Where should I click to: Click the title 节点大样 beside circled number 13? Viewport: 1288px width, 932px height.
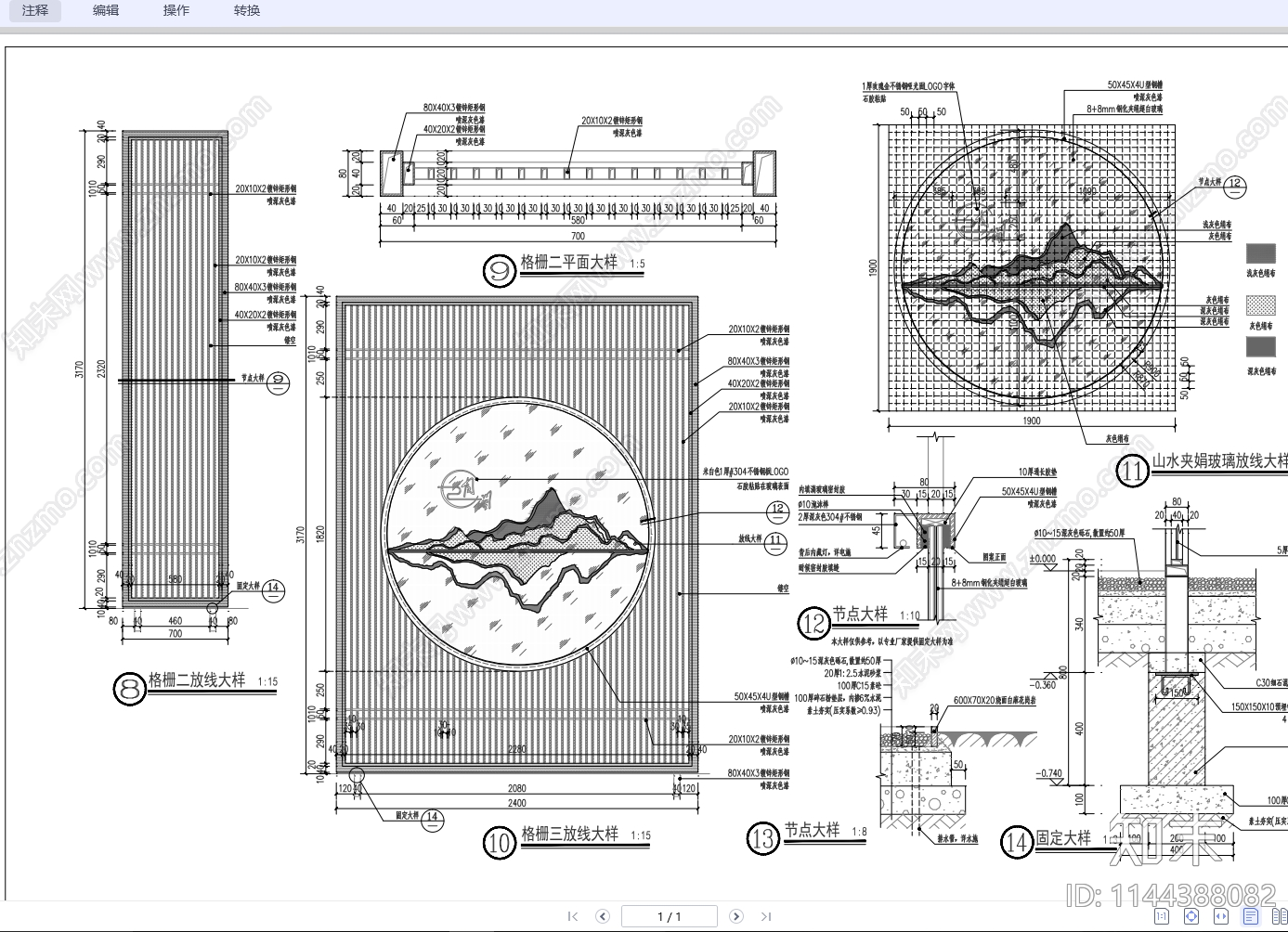[812, 830]
